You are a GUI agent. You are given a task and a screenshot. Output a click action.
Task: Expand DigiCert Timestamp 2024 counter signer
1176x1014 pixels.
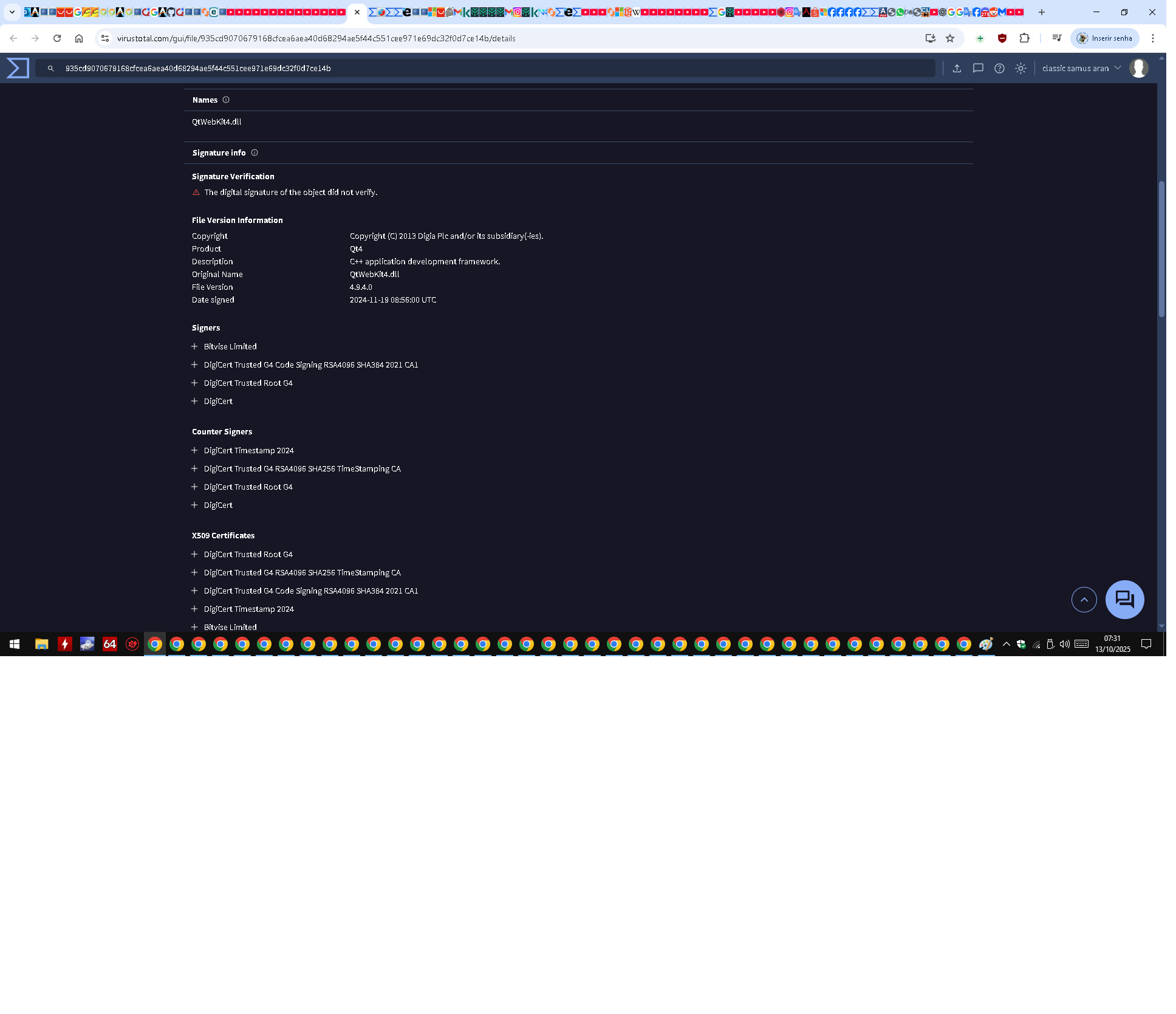(x=194, y=450)
